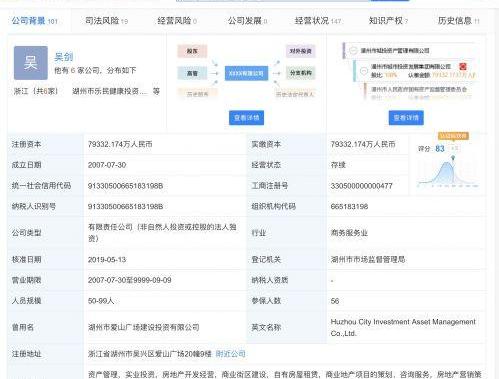
Task: Click 湖州市城市投资发展集团有限公司 in equity tree
Action: pos(411,66)
